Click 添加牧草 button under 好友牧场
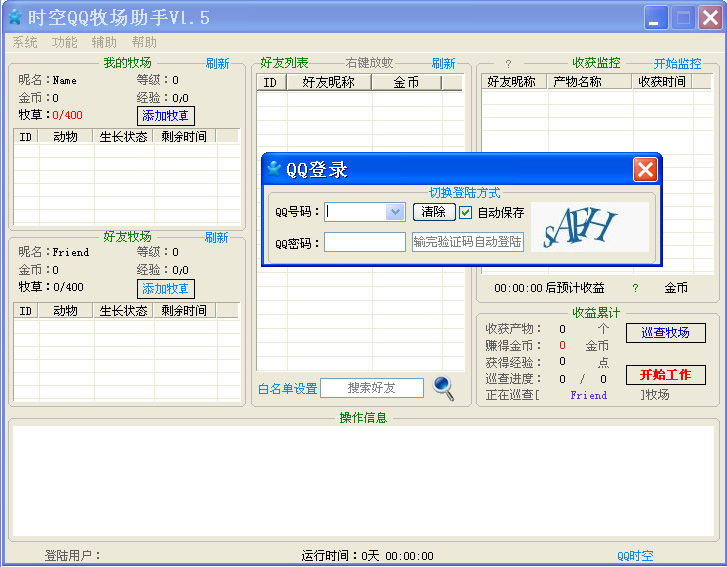727x567 pixels. click(166, 289)
